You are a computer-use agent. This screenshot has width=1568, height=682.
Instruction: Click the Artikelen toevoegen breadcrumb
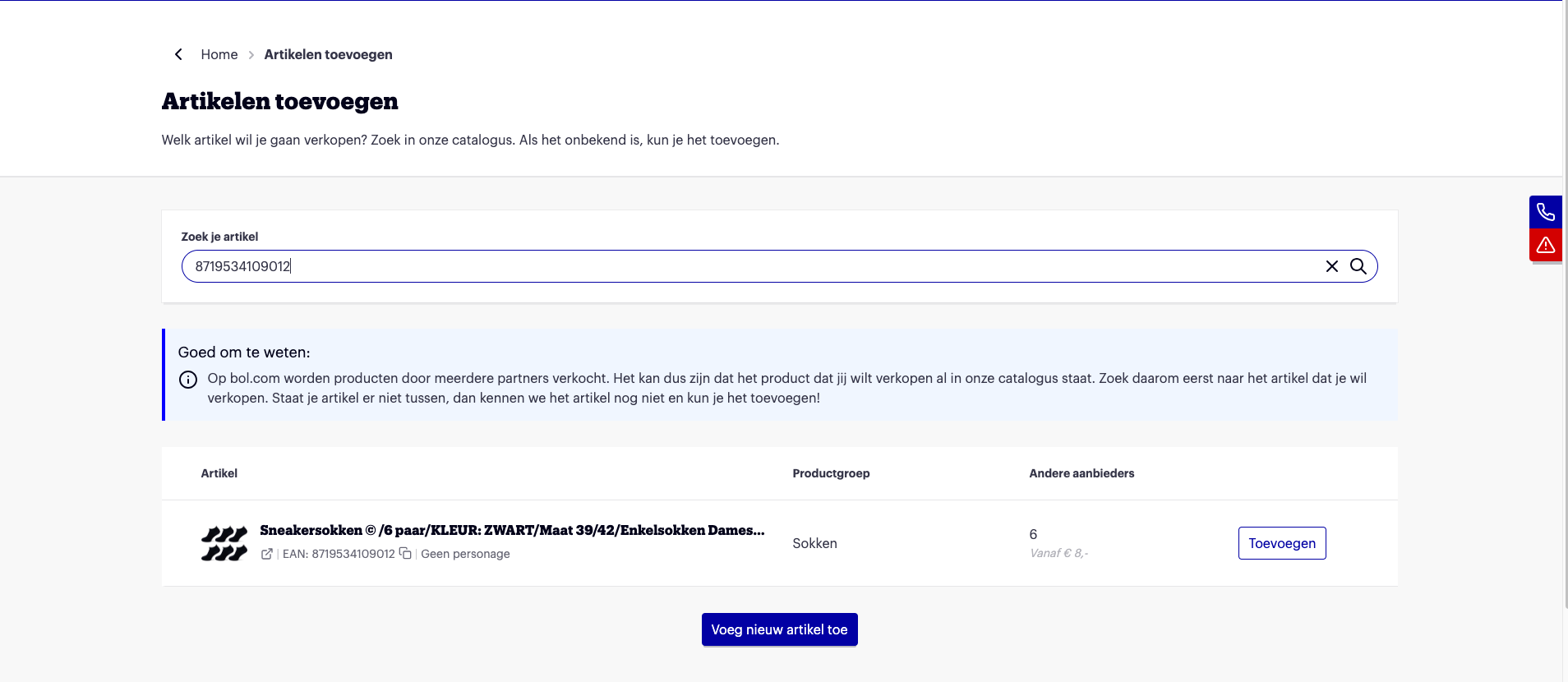click(328, 54)
